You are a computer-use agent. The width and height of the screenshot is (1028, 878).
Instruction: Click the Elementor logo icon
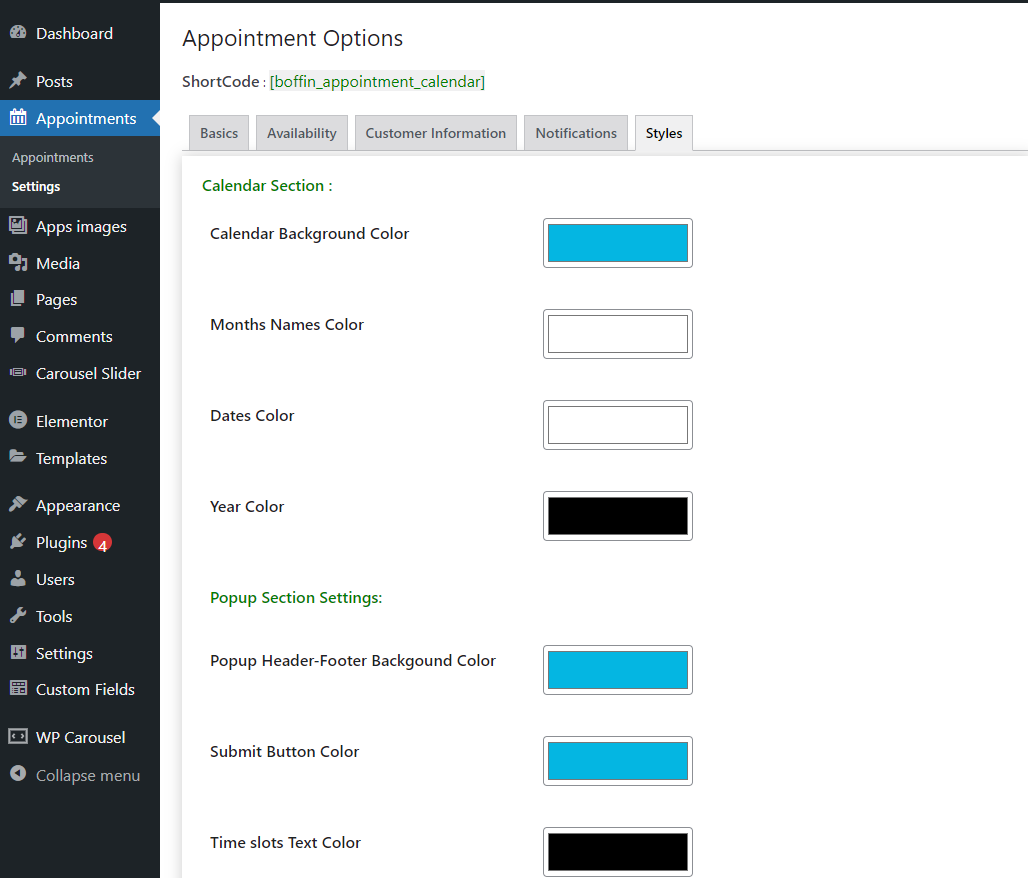[18, 420]
